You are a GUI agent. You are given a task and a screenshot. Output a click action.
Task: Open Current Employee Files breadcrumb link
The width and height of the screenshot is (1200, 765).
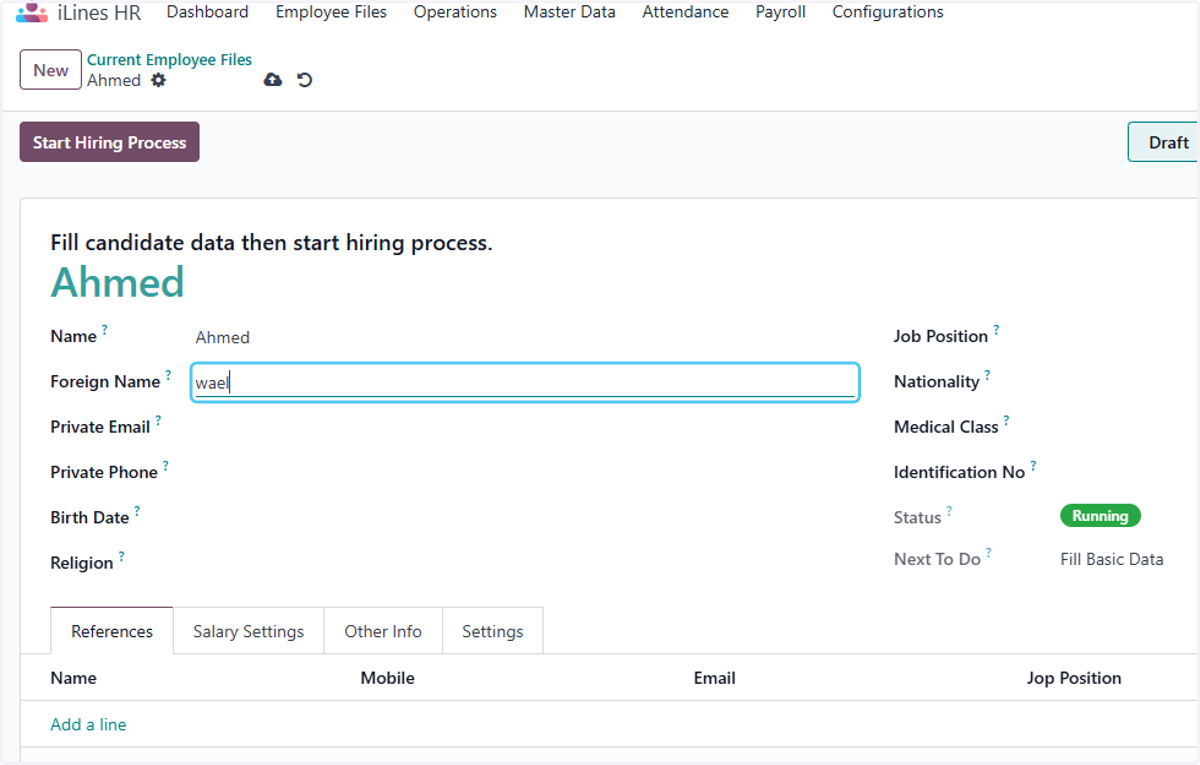[x=169, y=60]
